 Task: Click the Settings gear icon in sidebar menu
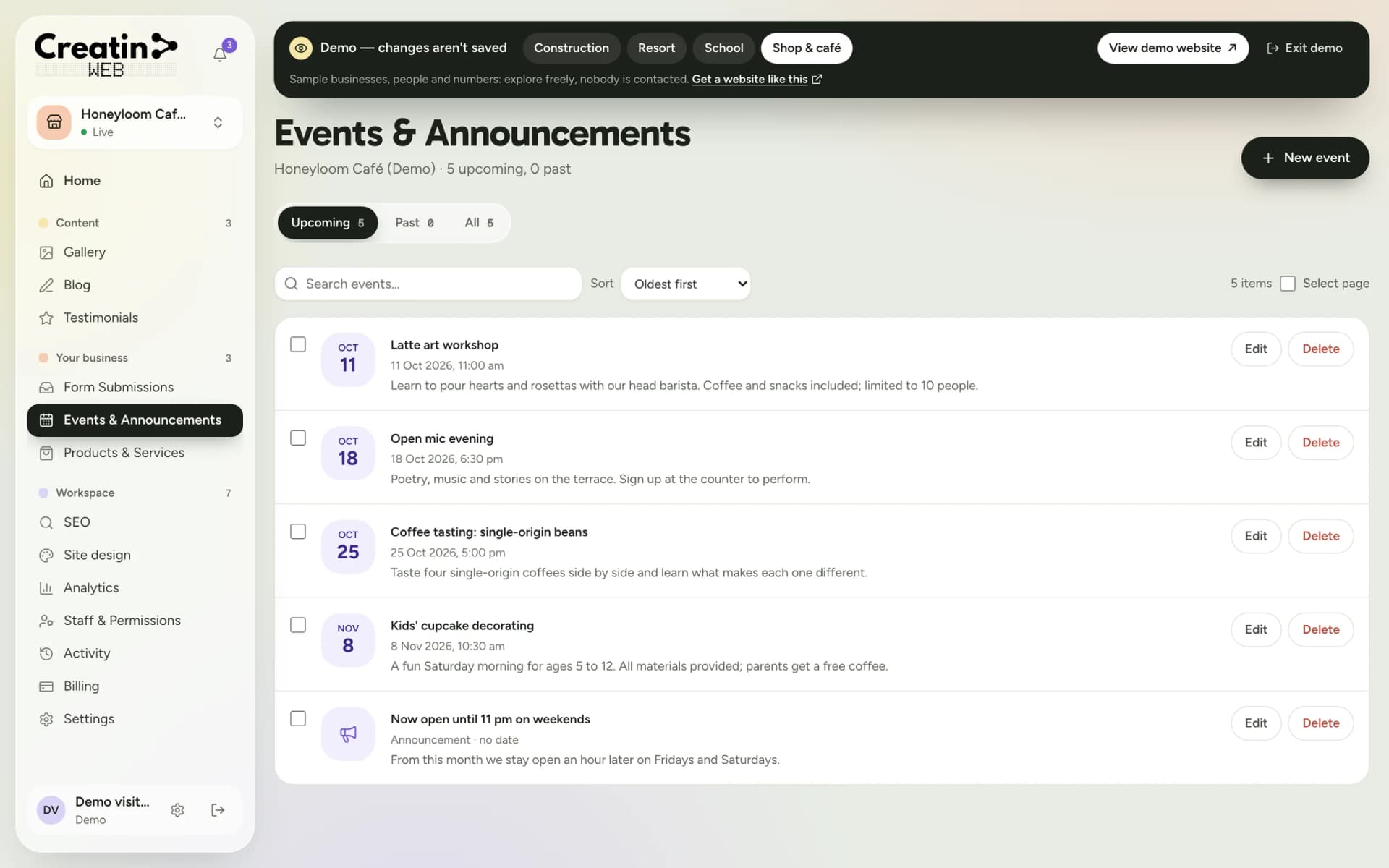point(46,719)
